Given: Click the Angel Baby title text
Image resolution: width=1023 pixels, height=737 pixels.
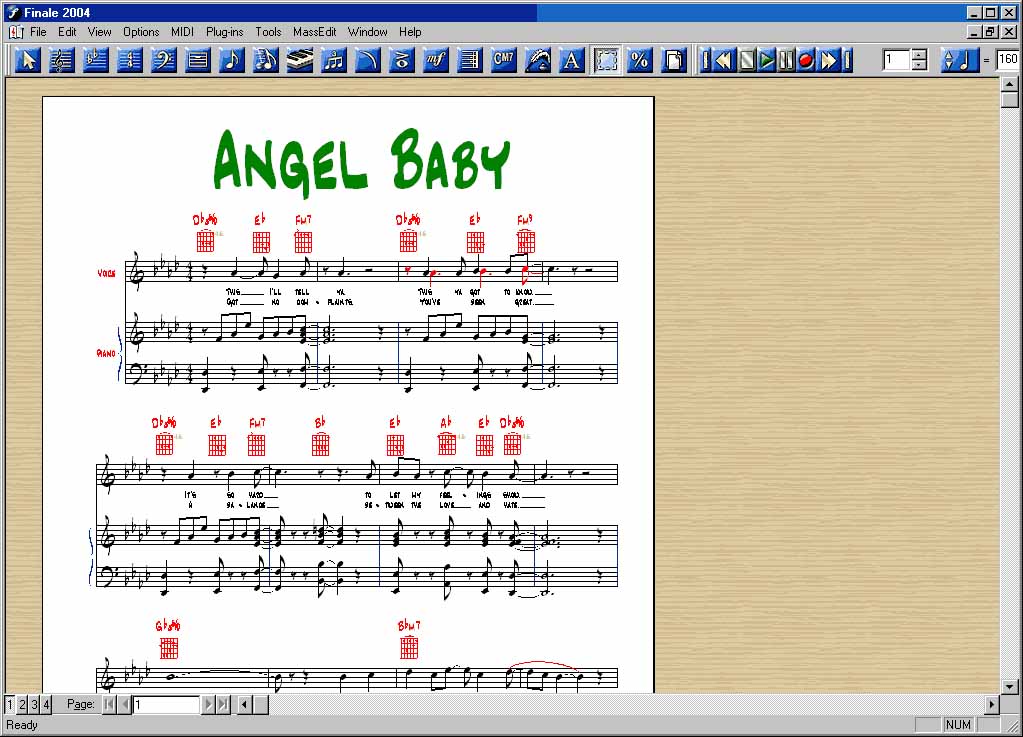Looking at the screenshot, I should coord(361,162).
